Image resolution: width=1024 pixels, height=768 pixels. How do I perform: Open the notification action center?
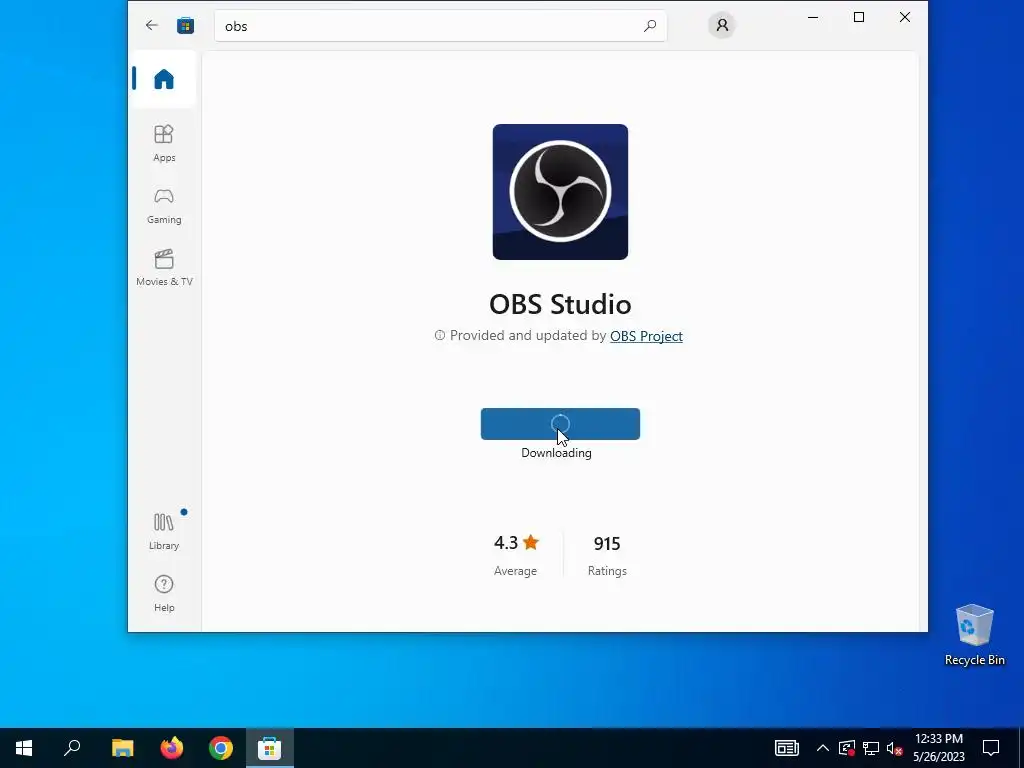[991, 748]
